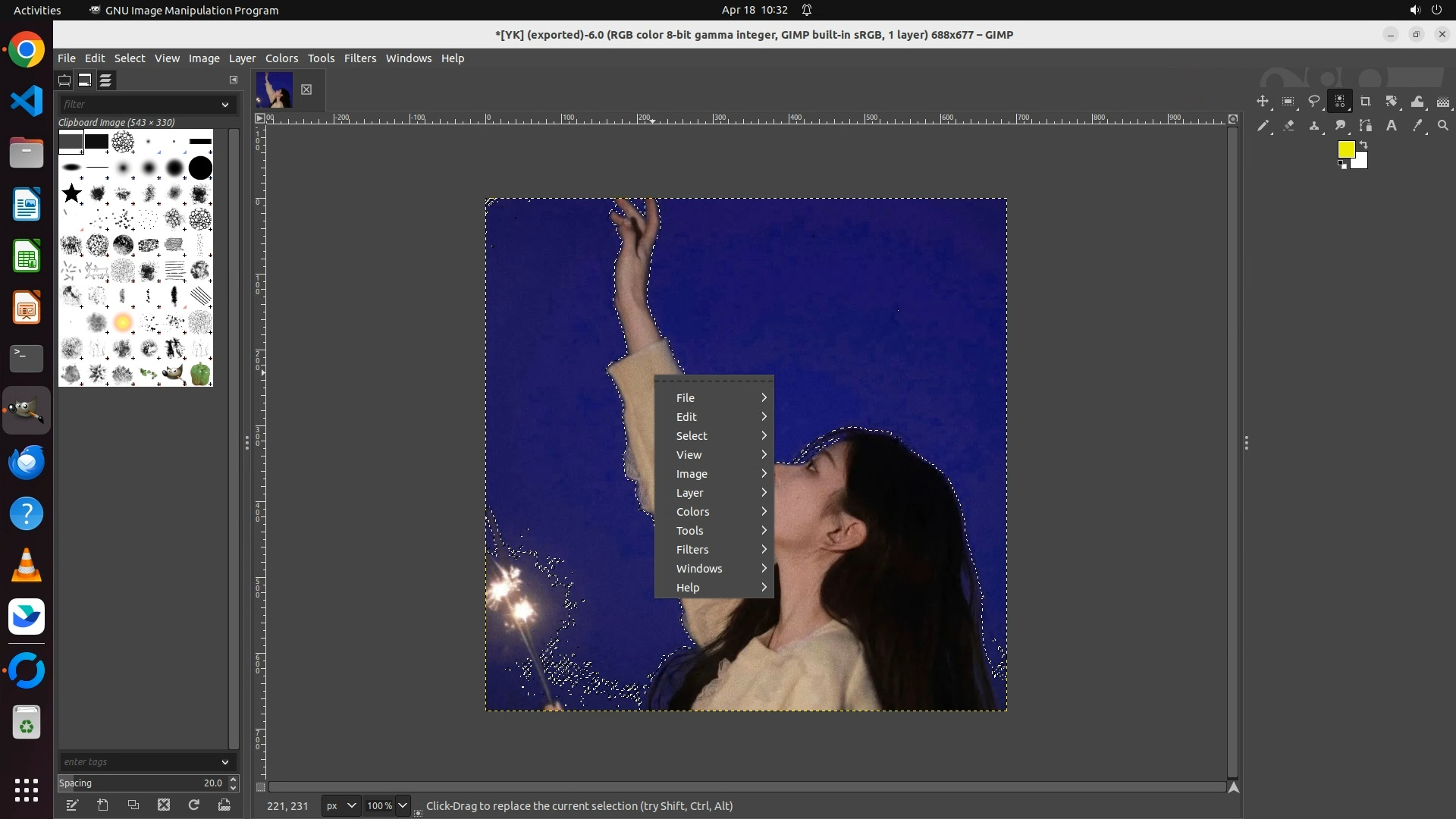Select the Rectangle Select tool

pyautogui.click(x=1288, y=102)
